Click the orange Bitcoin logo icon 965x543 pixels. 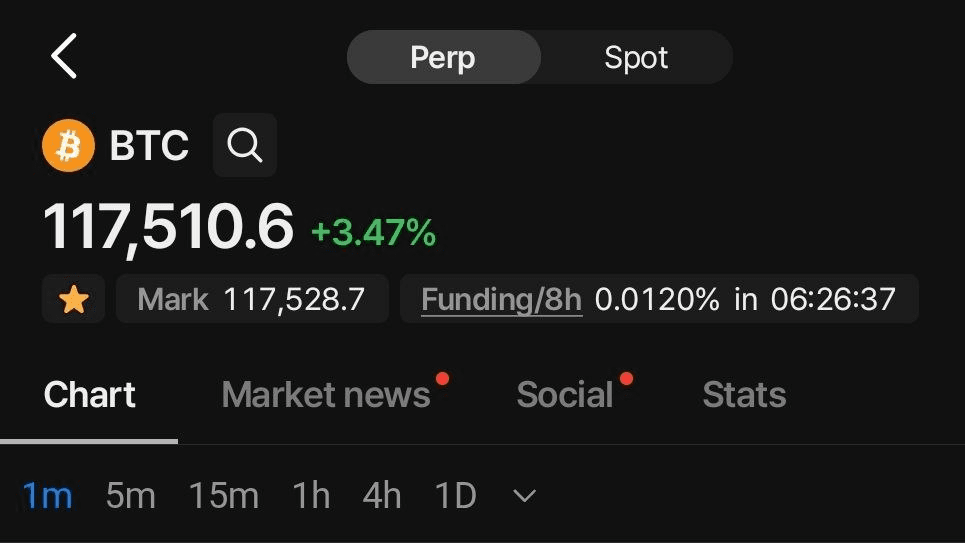[x=68, y=145]
